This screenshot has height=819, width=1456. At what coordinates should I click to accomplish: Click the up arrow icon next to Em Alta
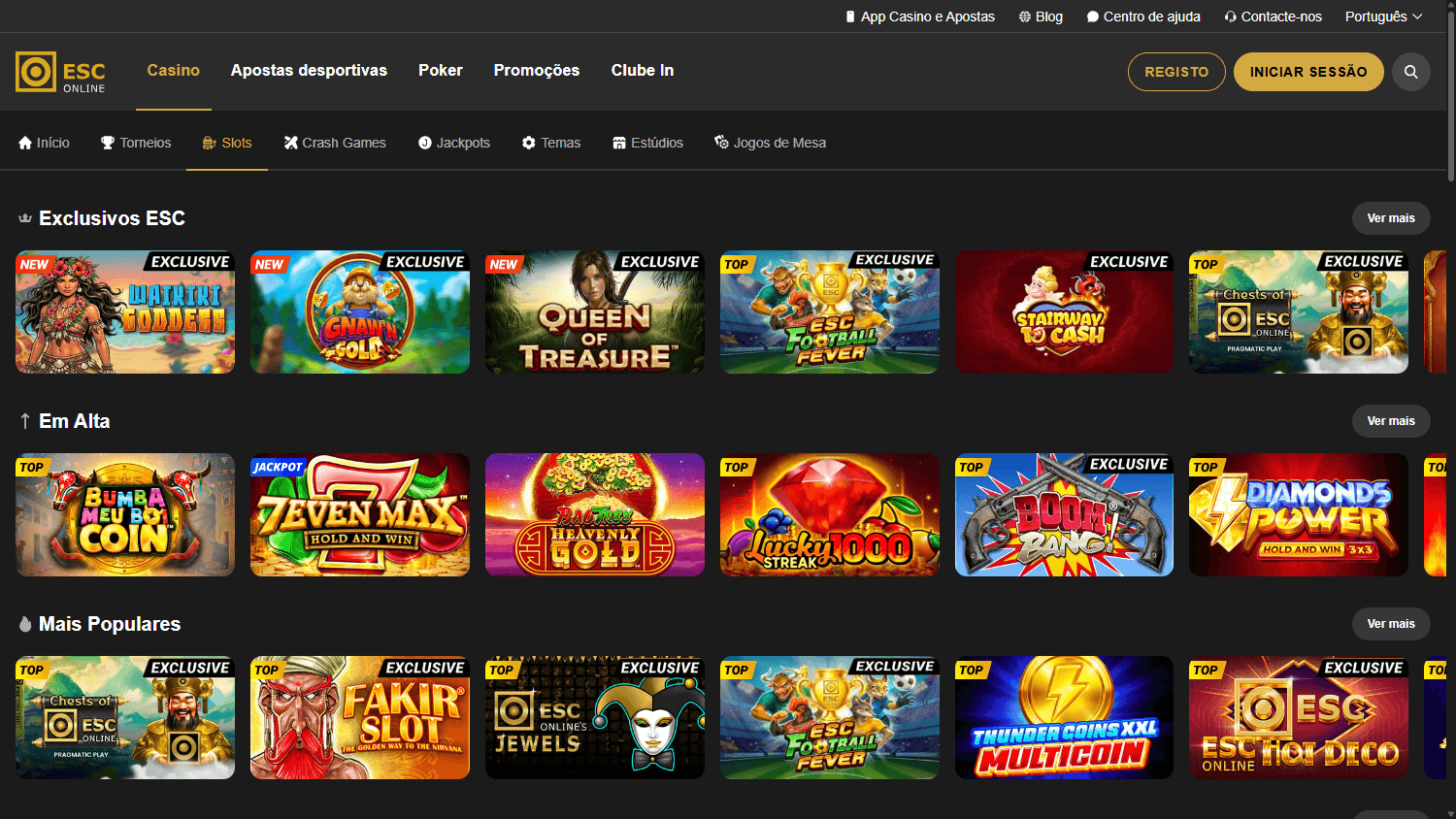pos(25,421)
